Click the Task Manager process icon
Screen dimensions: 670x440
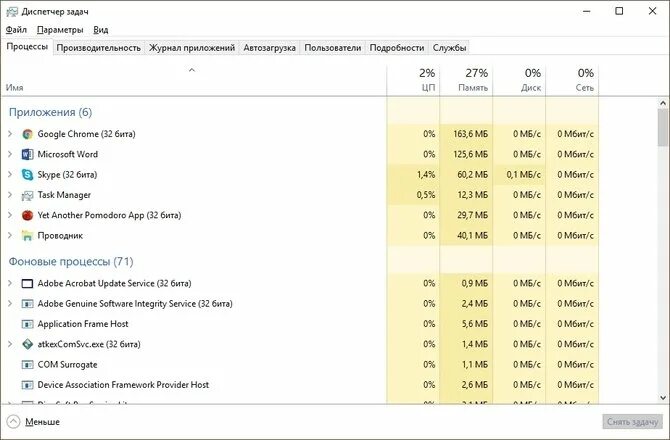pyautogui.click(x=27, y=195)
